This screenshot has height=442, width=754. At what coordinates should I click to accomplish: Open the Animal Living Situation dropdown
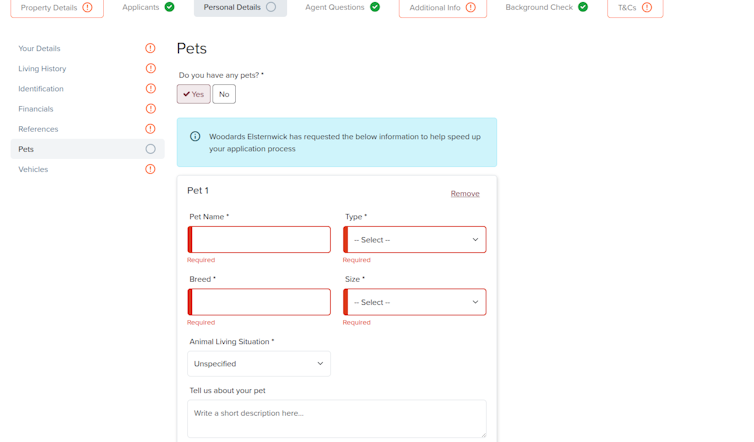[259, 364]
